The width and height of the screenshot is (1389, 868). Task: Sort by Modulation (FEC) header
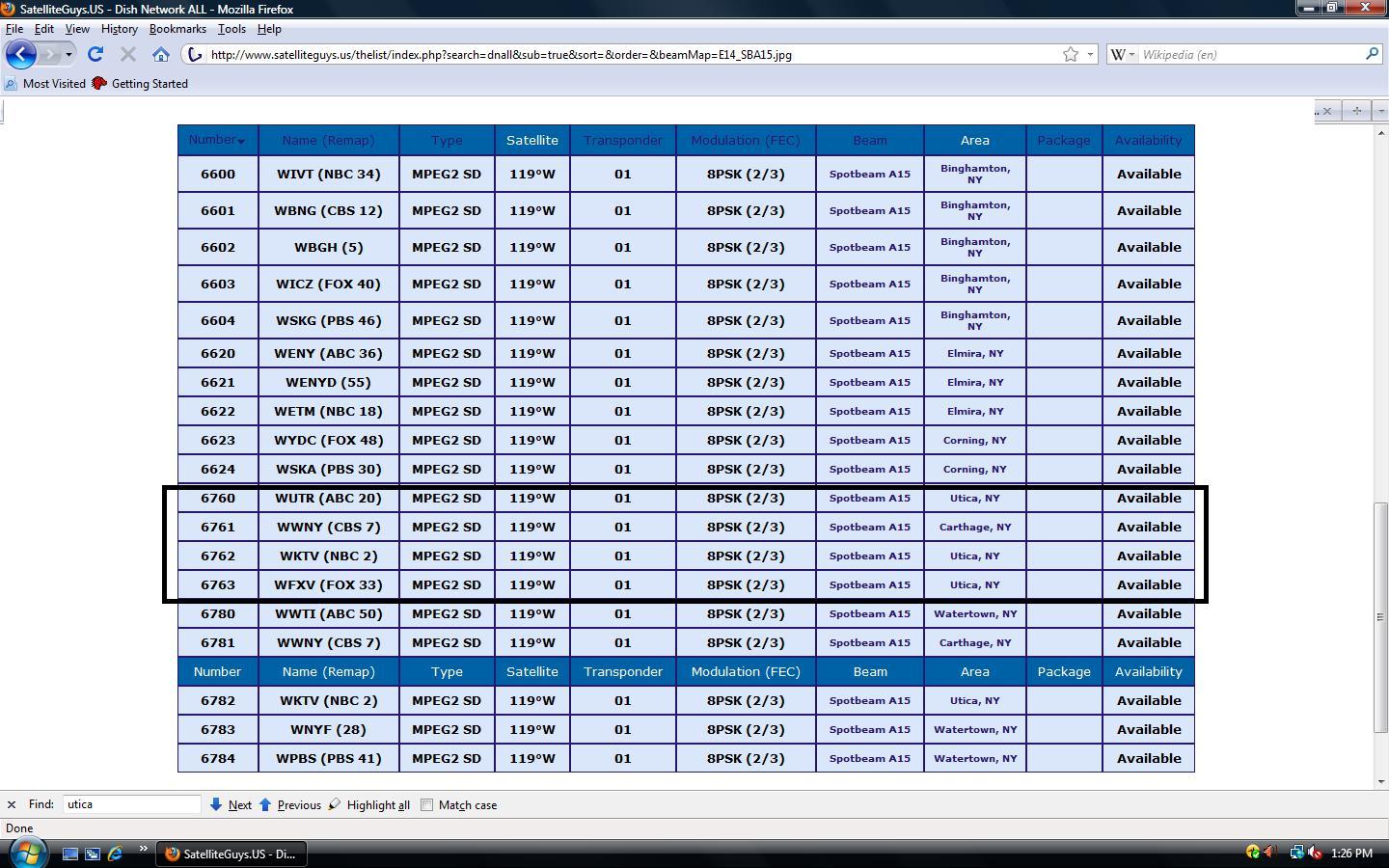(x=746, y=140)
